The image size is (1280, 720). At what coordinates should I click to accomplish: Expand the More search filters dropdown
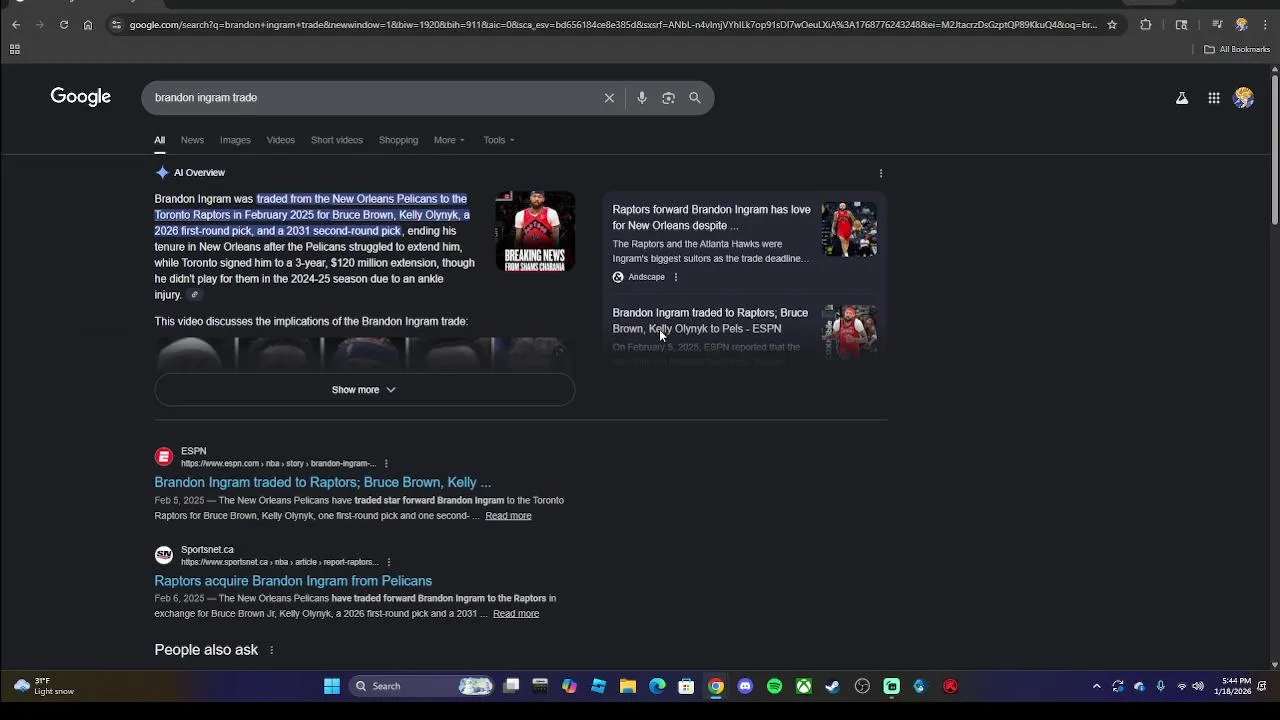(x=449, y=140)
